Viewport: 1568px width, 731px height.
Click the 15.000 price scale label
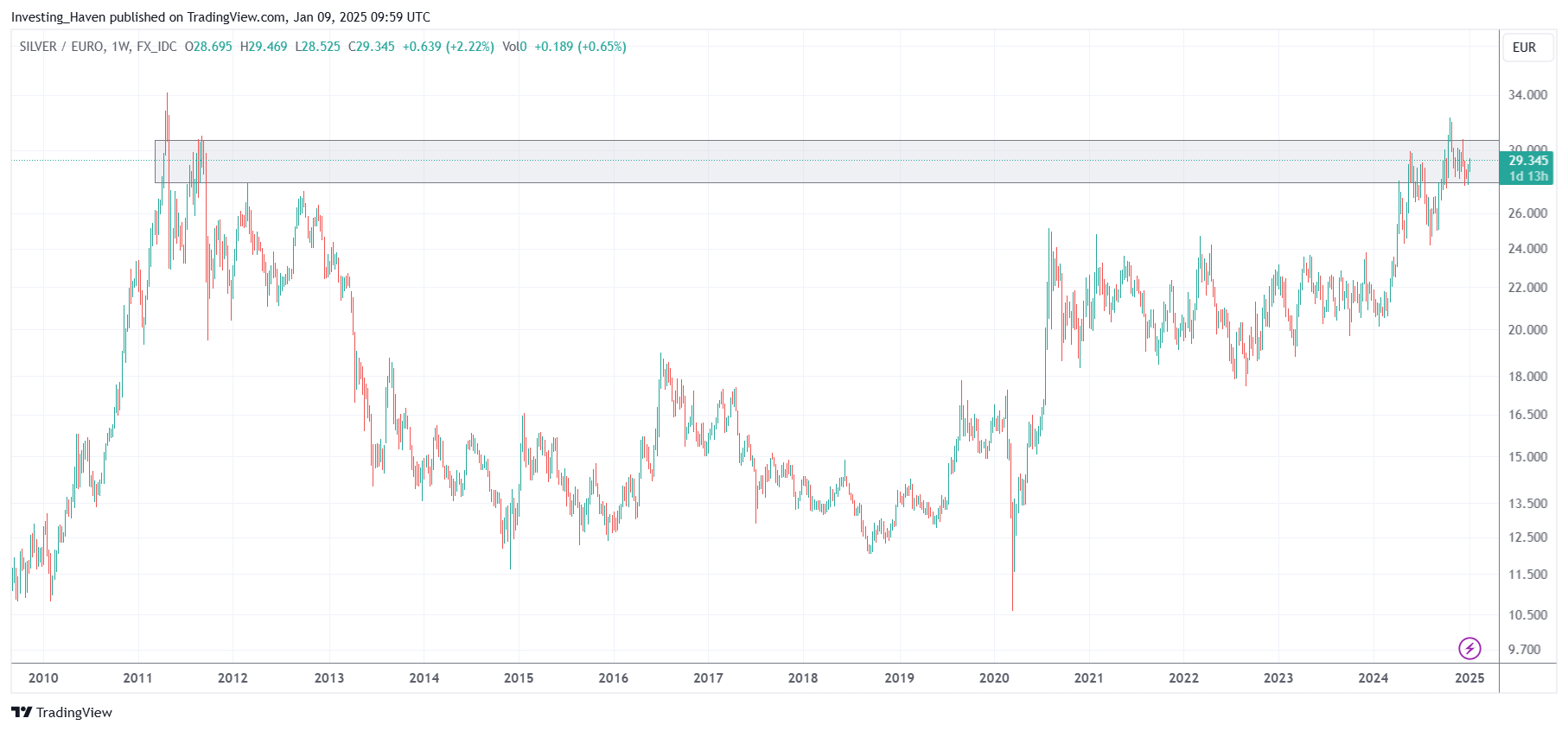[x=1527, y=457]
